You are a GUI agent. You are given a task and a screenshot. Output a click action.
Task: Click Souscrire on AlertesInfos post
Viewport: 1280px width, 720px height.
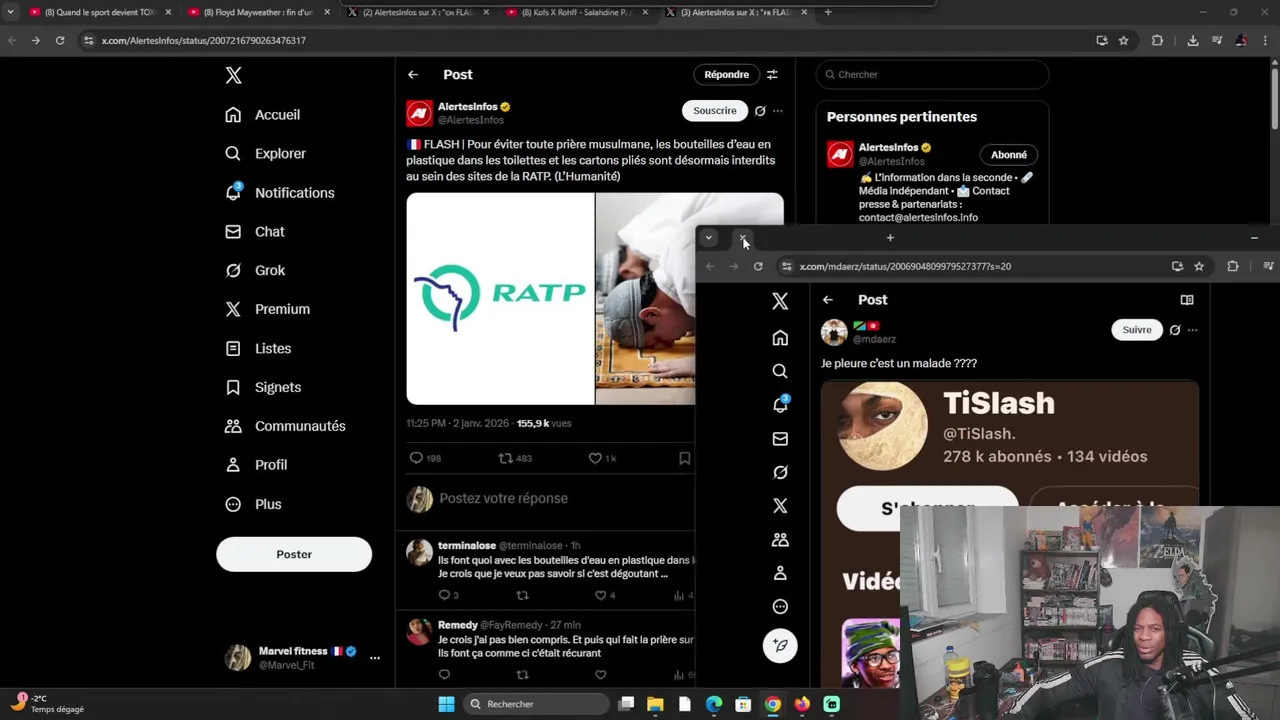(715, 111)
